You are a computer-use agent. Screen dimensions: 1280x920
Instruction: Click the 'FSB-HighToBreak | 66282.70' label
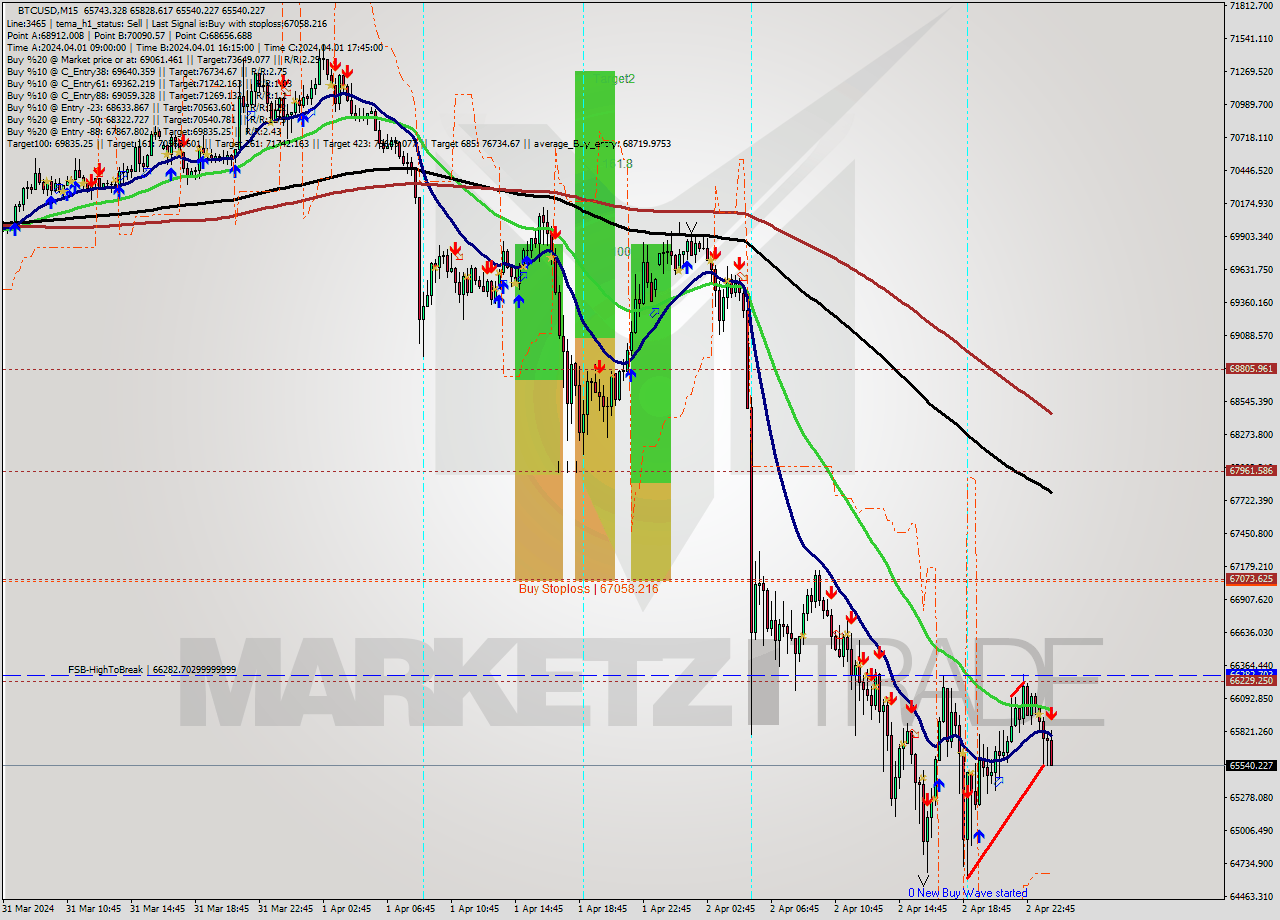click(152, 669)
